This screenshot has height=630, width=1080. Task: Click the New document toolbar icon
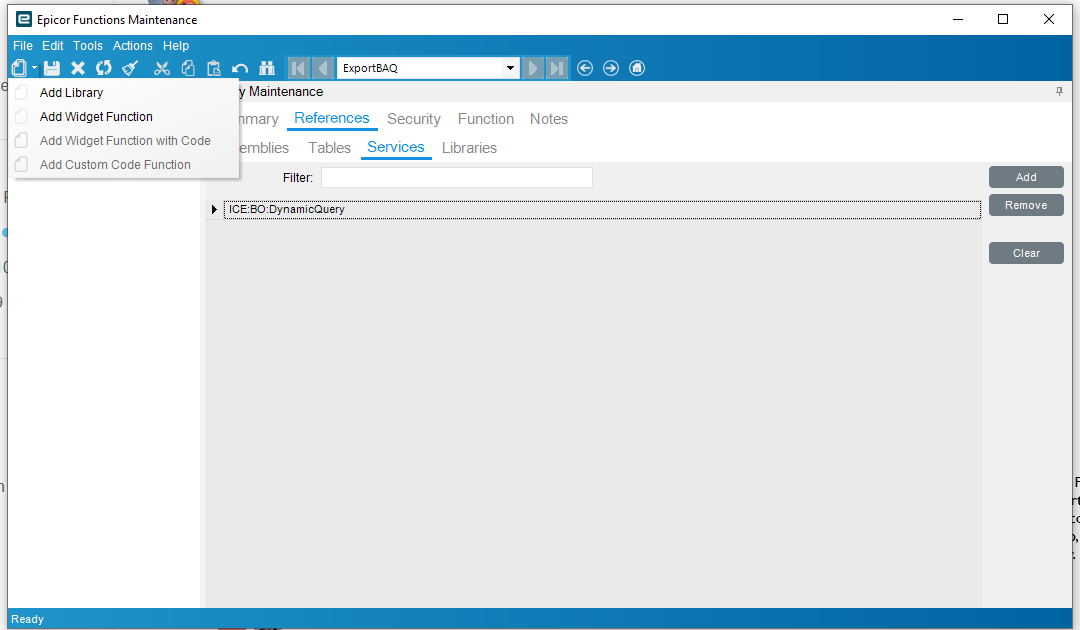19,68
